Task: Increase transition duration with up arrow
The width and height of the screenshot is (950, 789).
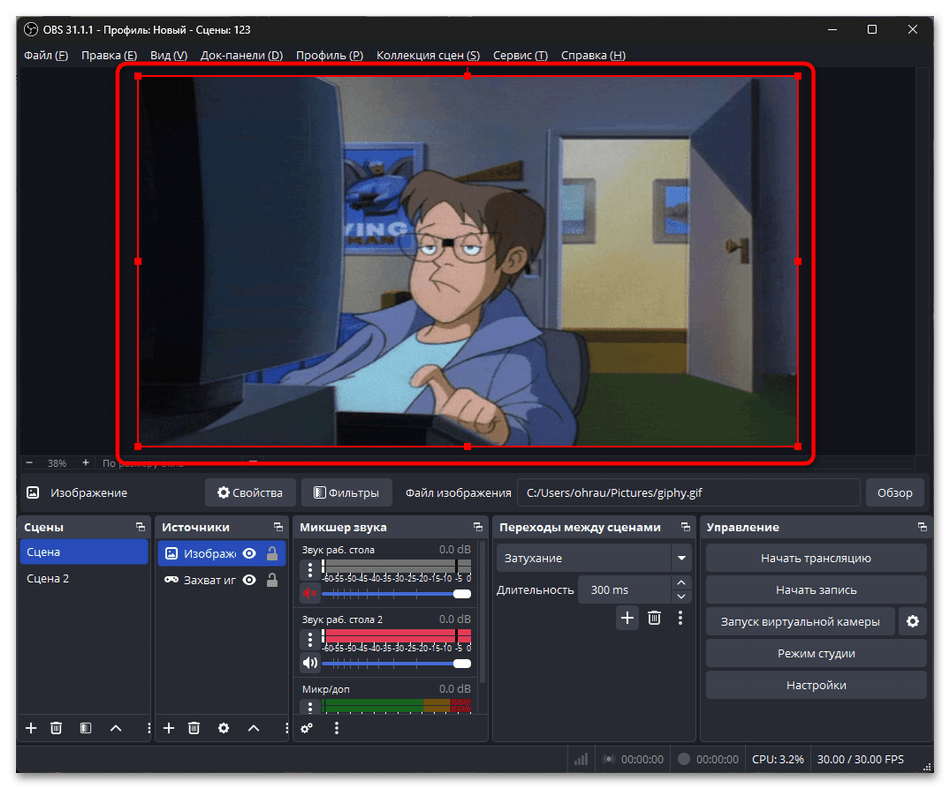Action: point(682,584)
